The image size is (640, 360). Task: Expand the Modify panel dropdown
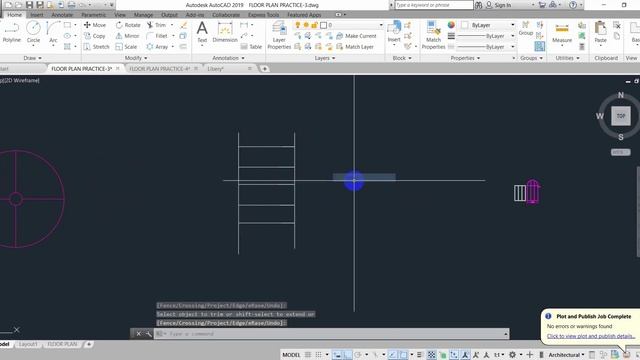point(136,58)
